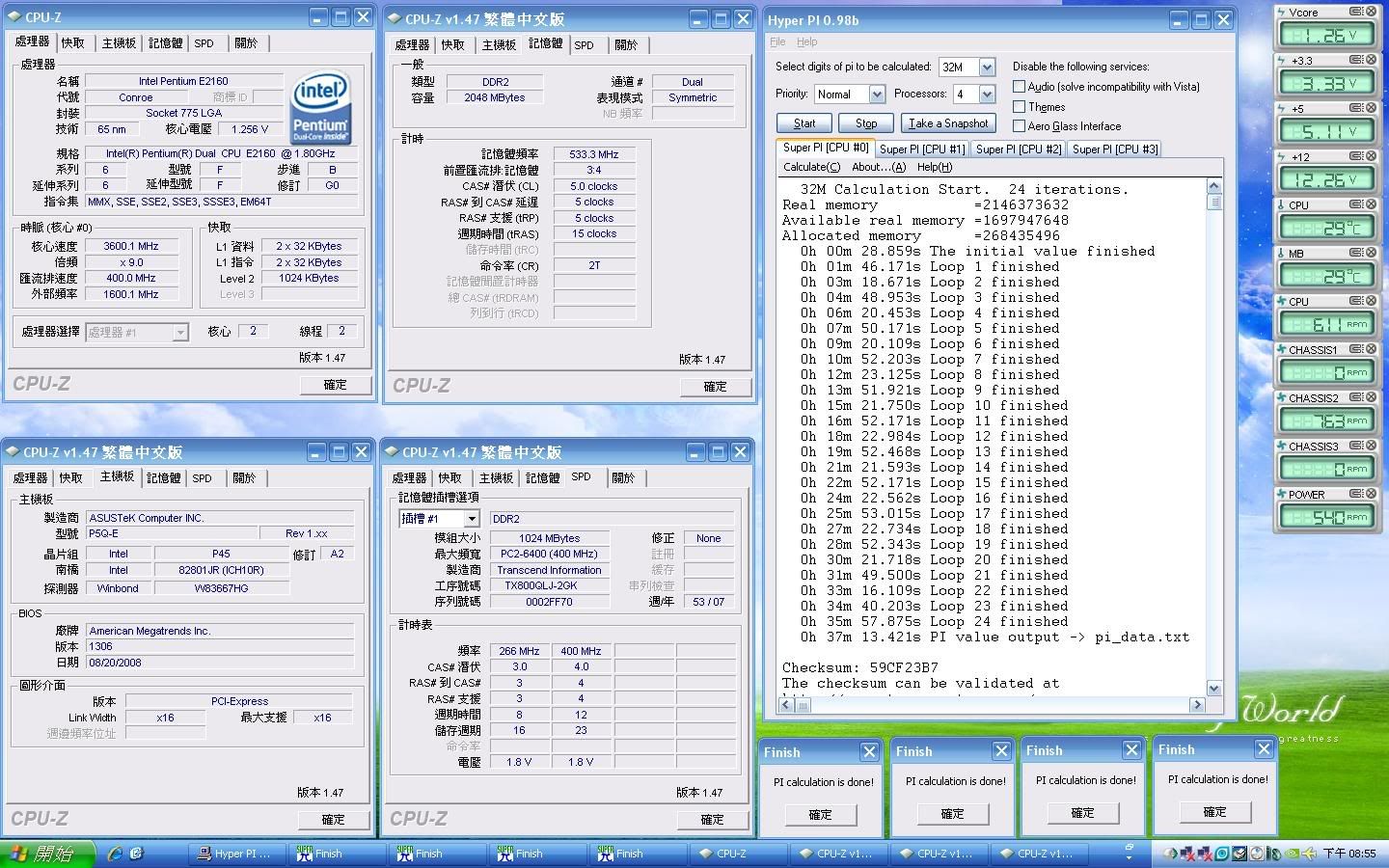This screenshot has width=1389, height=868.
Task: Click the Intel Pentium logo in CPU-Z
Action: click(320, 108)
